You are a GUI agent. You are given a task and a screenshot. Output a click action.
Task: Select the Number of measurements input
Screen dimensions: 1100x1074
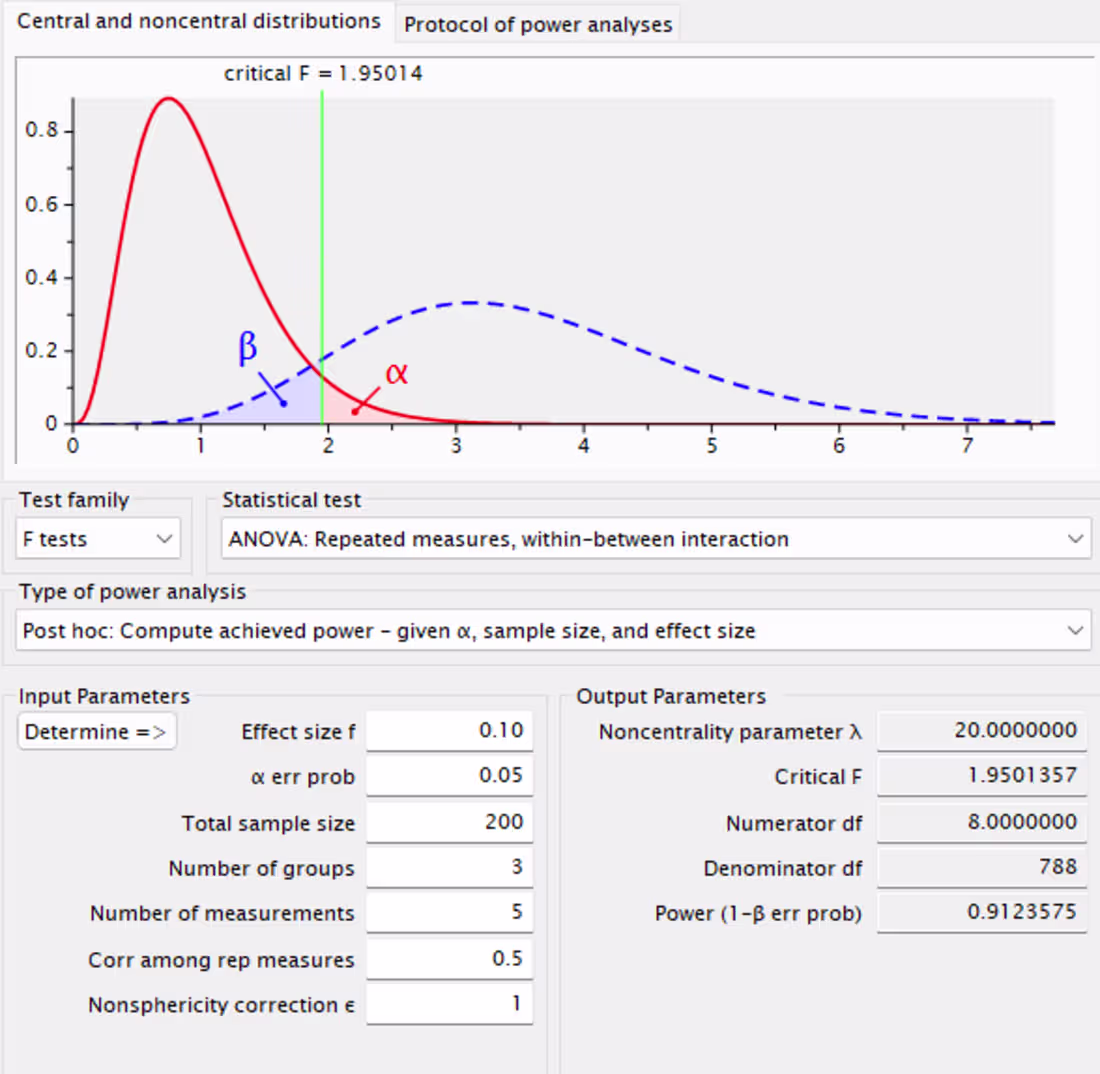449,912
